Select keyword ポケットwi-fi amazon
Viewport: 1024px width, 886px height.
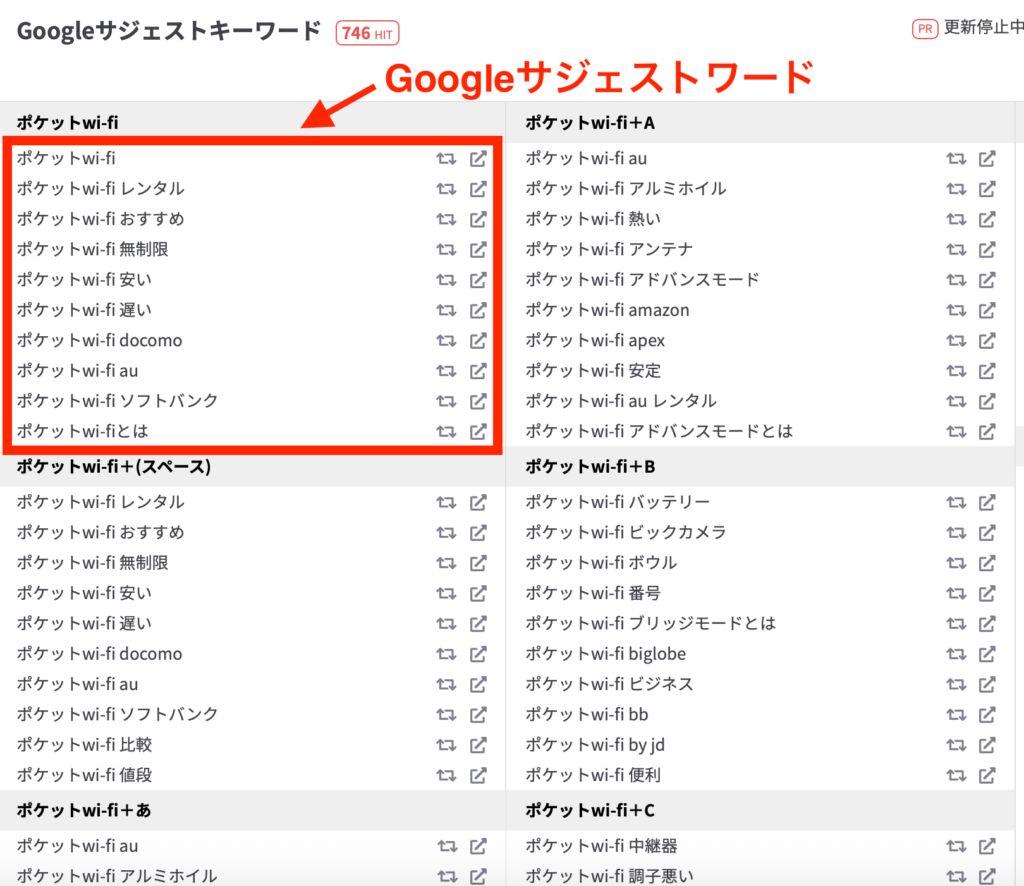click(607, 309)
